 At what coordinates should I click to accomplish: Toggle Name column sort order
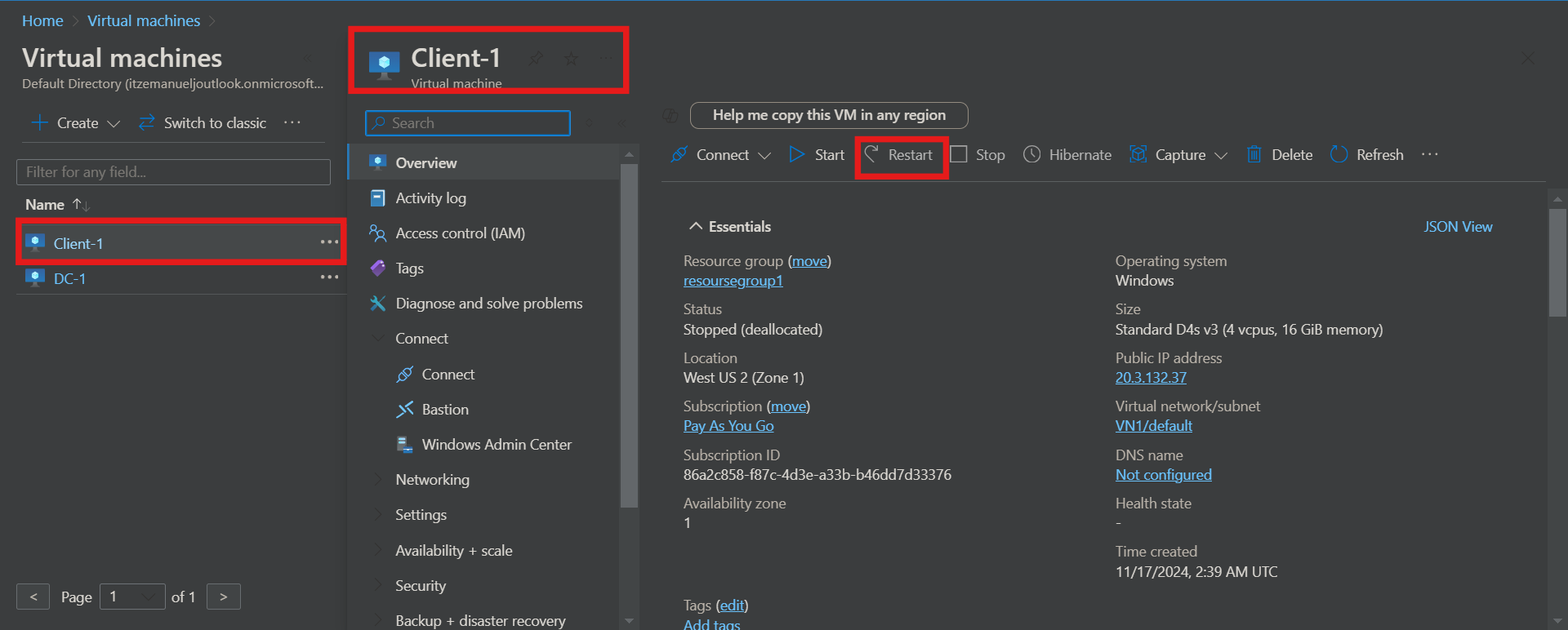pos(81,205)
